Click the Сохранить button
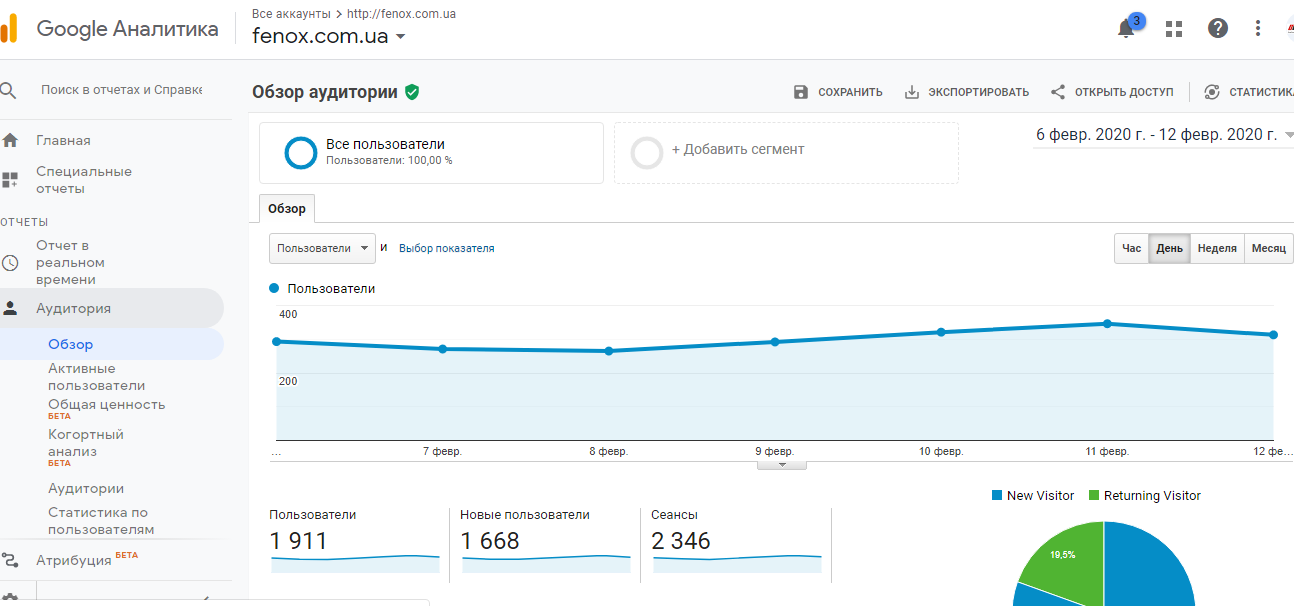 [x=837, y=92]
